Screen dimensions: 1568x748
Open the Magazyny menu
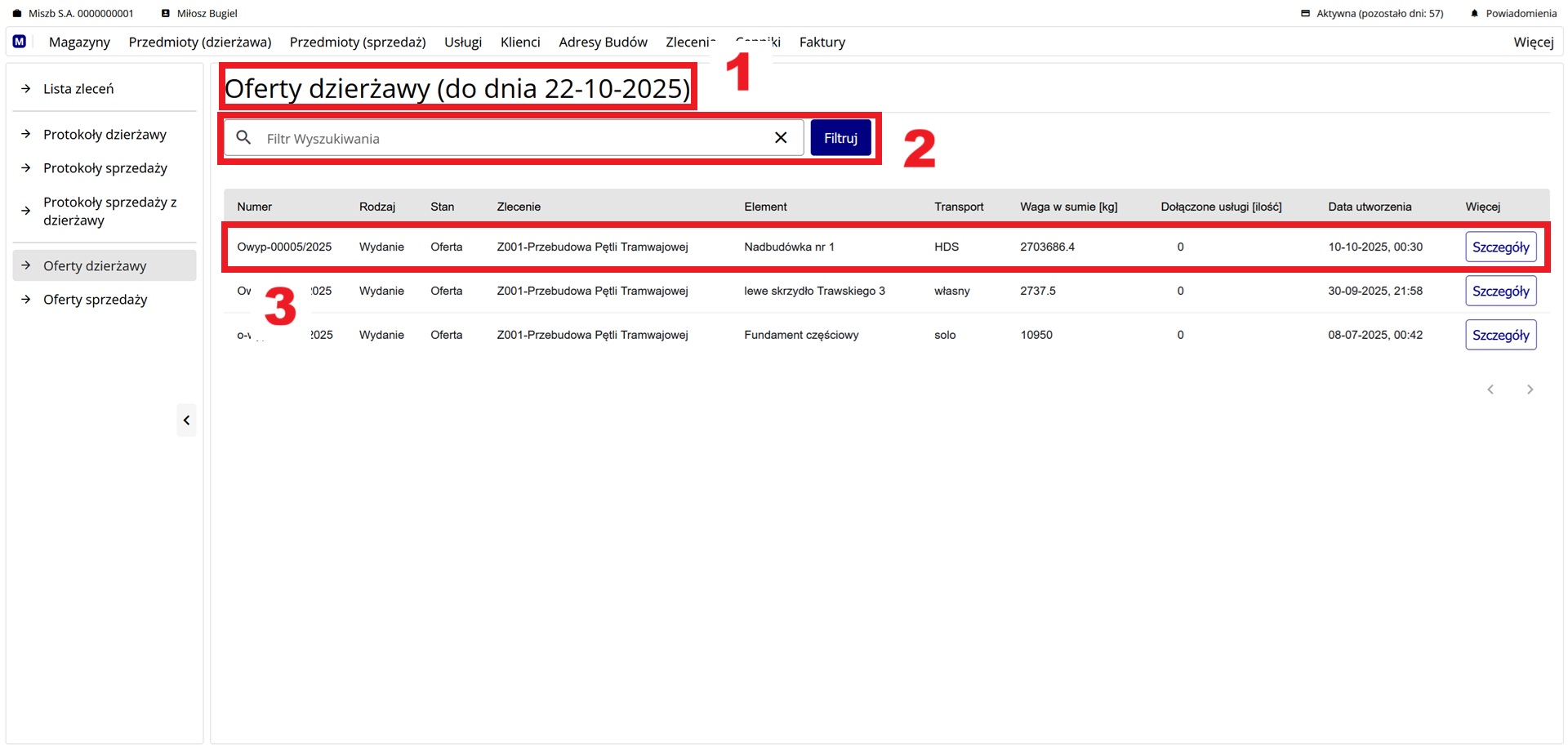click(79, 42)
